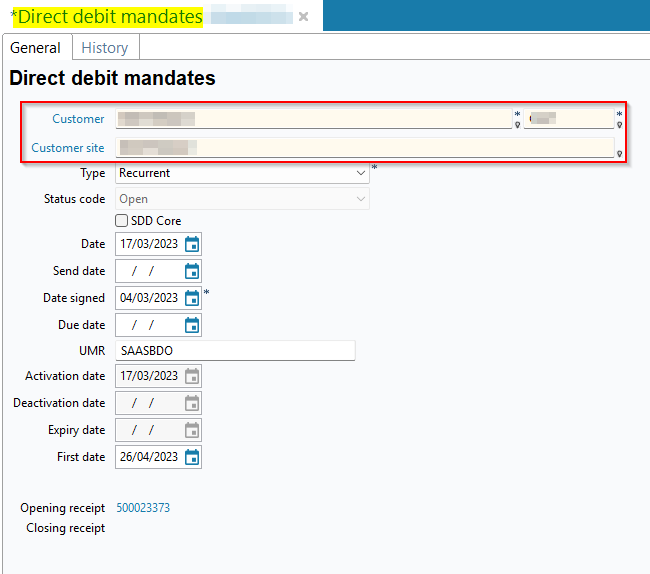650x574 pixels.
Task: Open calendar for Date signed field
Action: 192,298
